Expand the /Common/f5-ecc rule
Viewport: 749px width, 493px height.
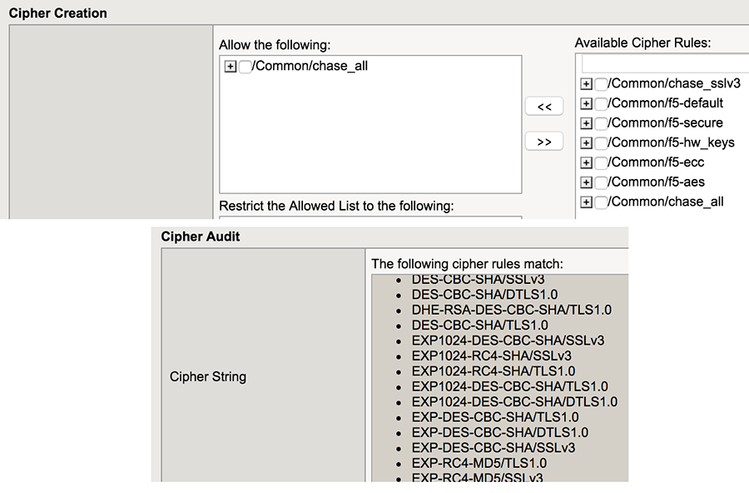(587, 162)
